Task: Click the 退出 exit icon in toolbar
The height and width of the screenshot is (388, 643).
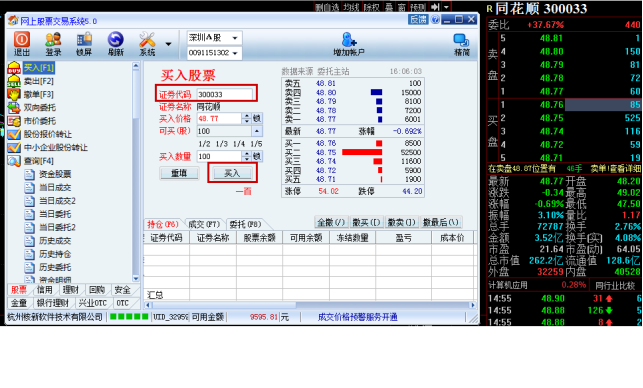Action: click(x=22, y=43)
